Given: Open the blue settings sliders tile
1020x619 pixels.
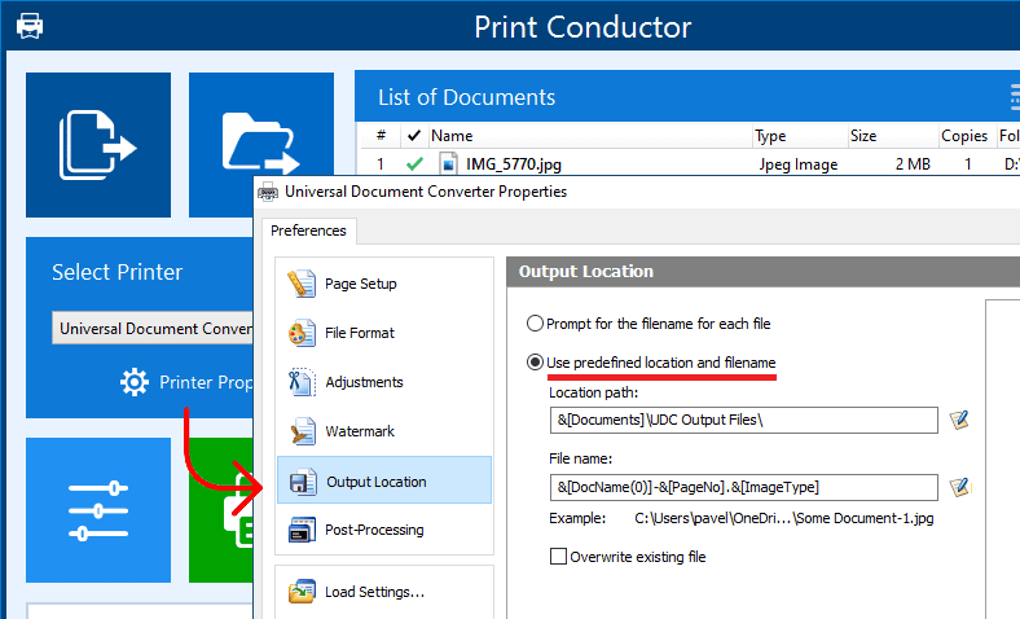Looking at the screenshot, I should pyautogui.click(x=98, y=510).
